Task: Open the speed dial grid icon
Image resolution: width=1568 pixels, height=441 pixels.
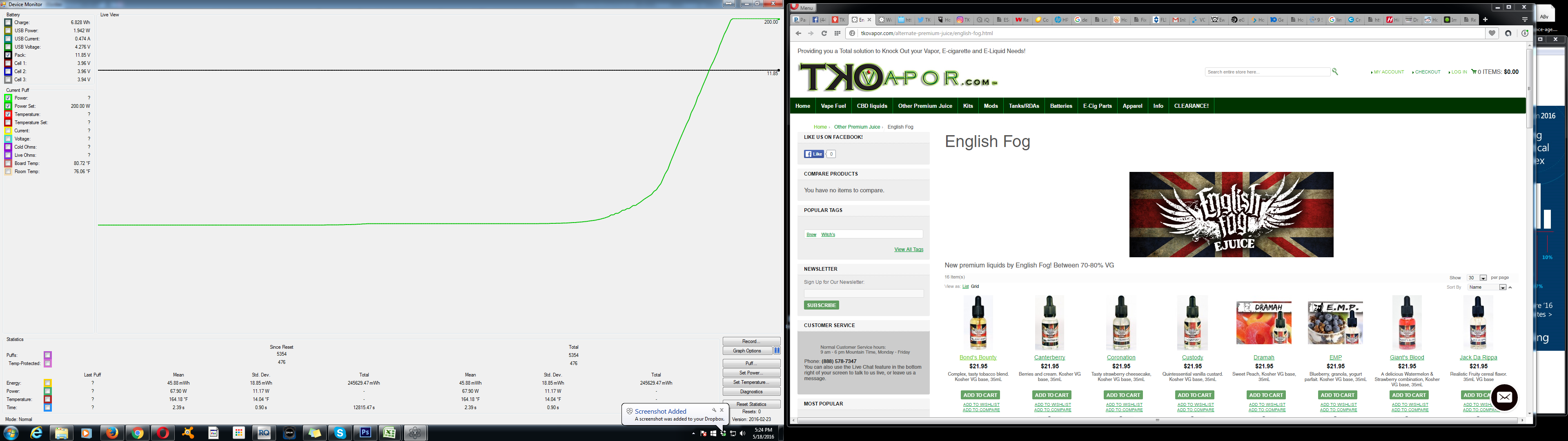Action: coord(837,33)
